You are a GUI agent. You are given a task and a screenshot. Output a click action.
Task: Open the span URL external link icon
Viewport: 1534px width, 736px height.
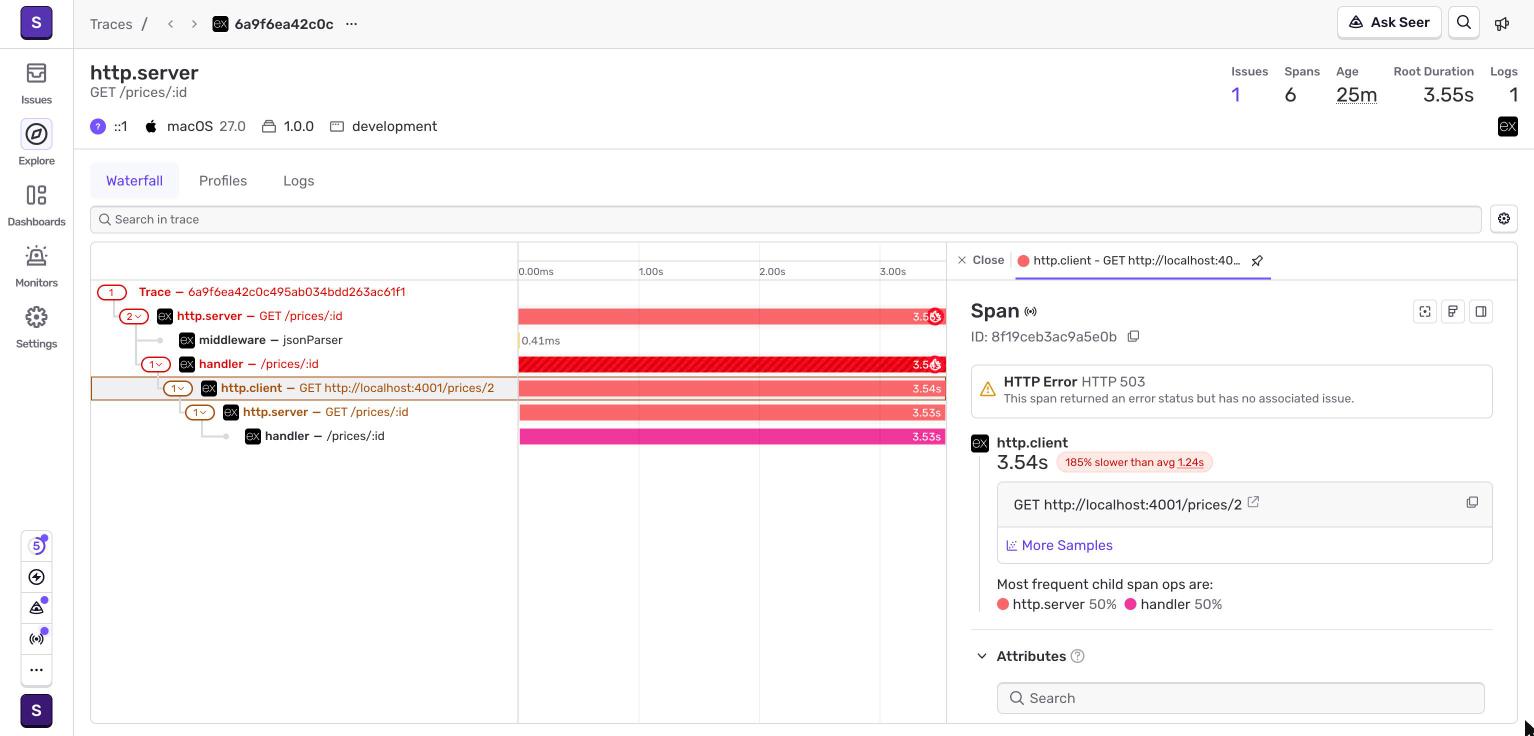tap(1253, 503)
